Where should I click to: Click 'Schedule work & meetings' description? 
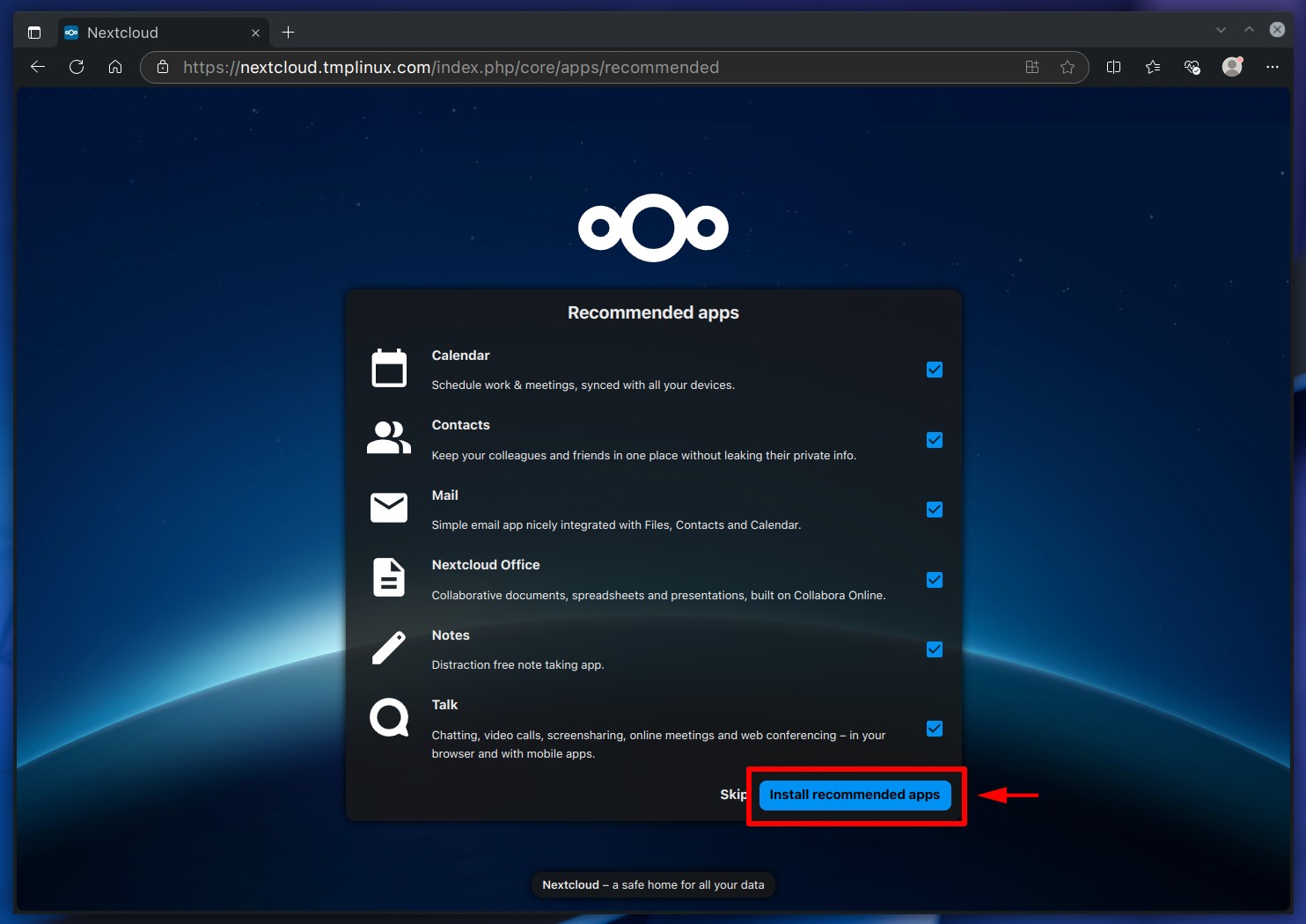(583, 385)
